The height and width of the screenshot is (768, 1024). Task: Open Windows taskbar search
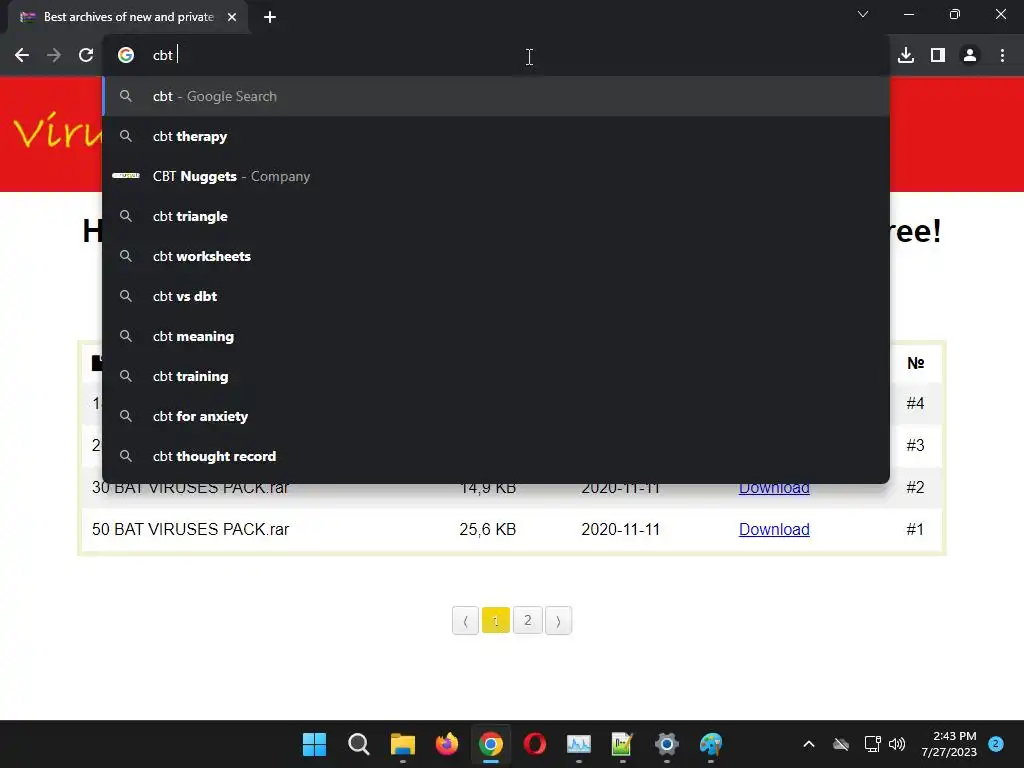[359, 744]
